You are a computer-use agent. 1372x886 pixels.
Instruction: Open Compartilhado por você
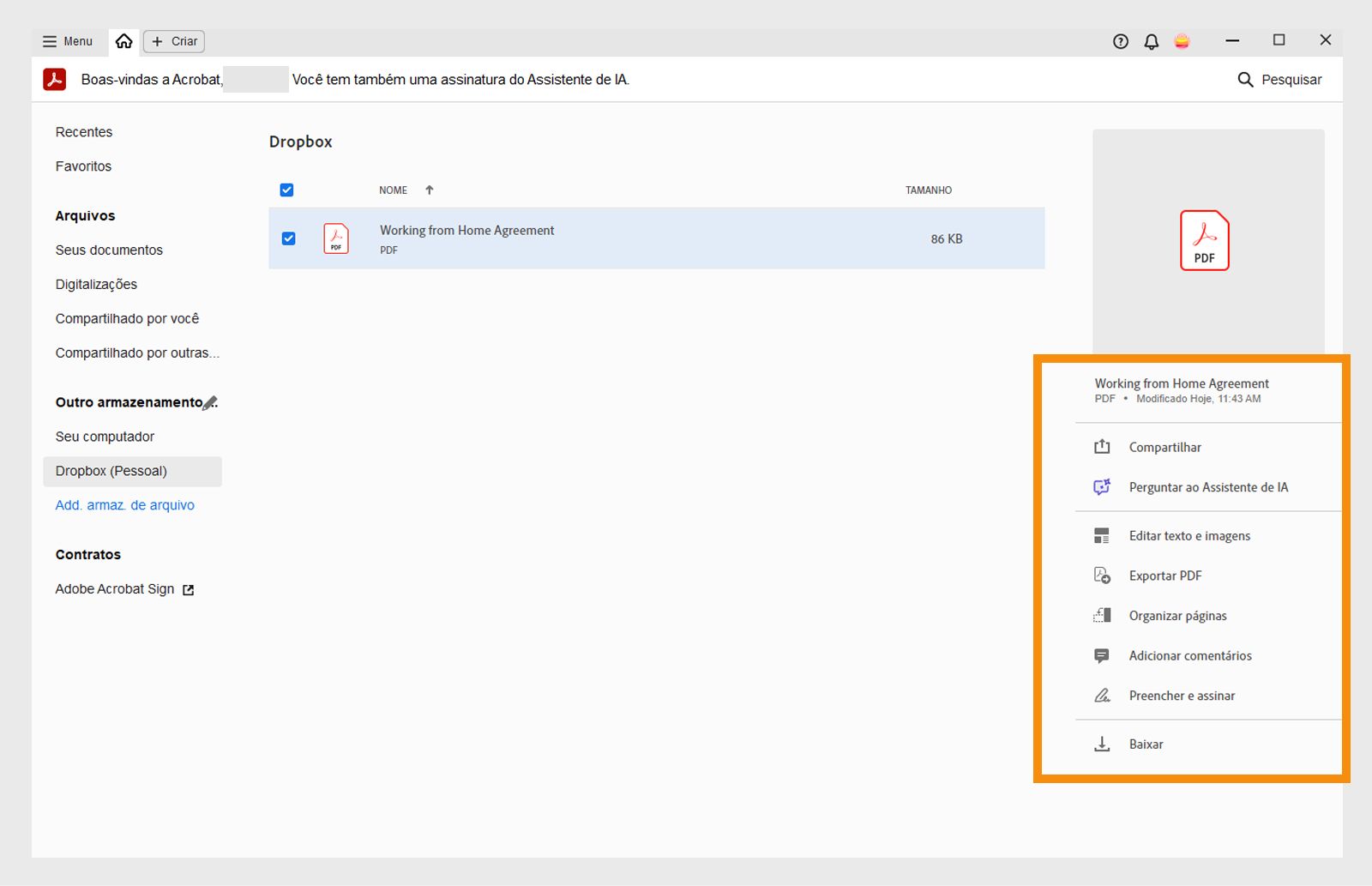tap(127, 319)
